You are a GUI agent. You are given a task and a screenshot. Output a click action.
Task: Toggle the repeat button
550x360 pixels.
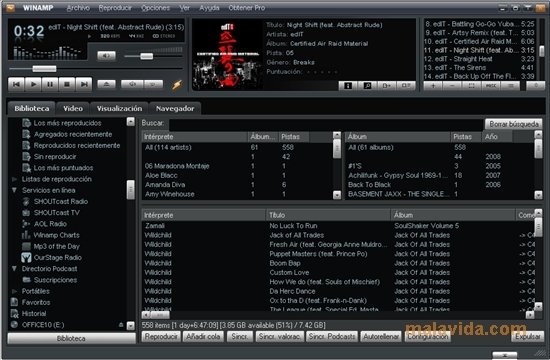153,84
